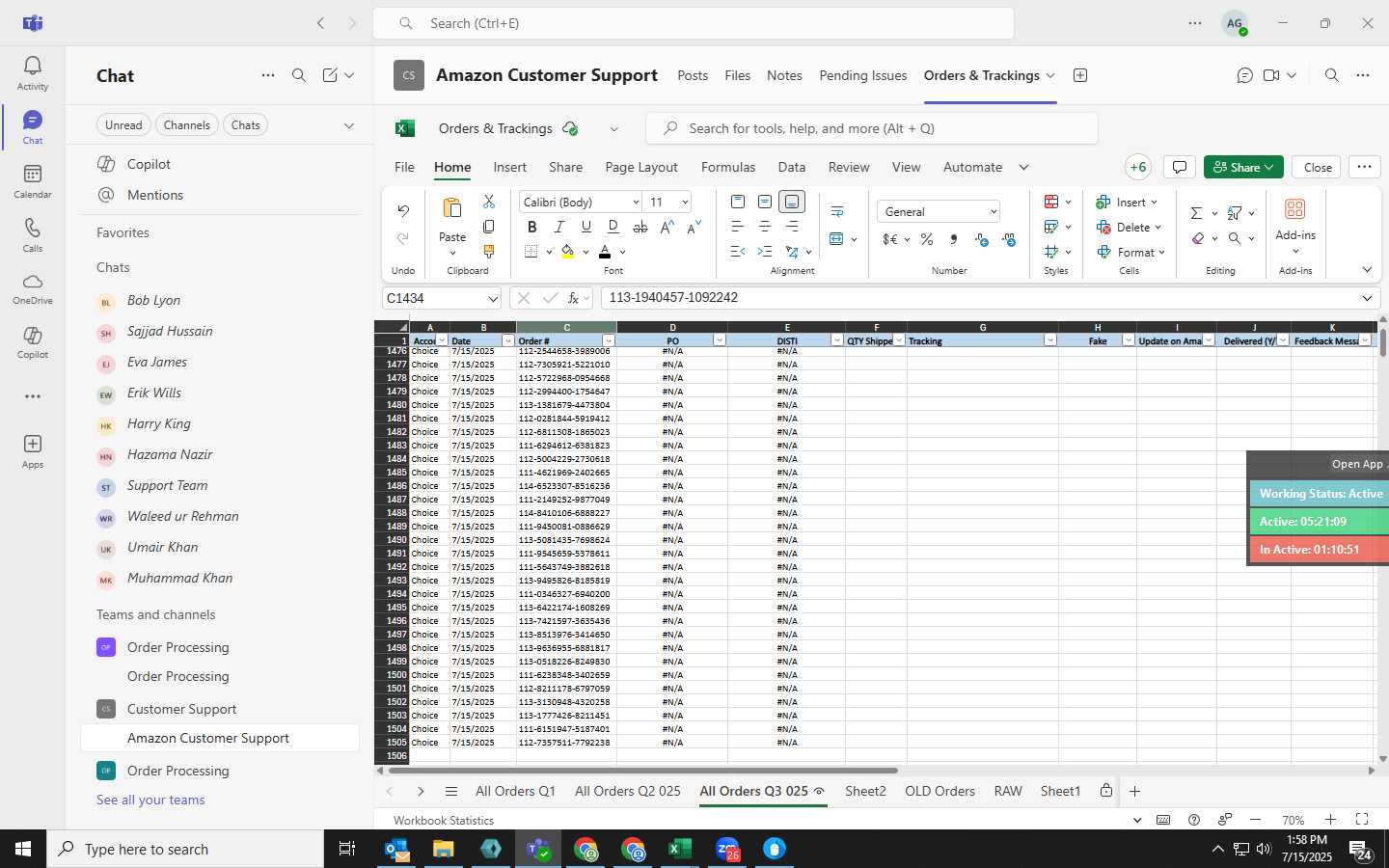Viewport: 1389px width, 868px height.
Task: Open the all-sheets list hamburger icon
Action: tap(450, 791)
